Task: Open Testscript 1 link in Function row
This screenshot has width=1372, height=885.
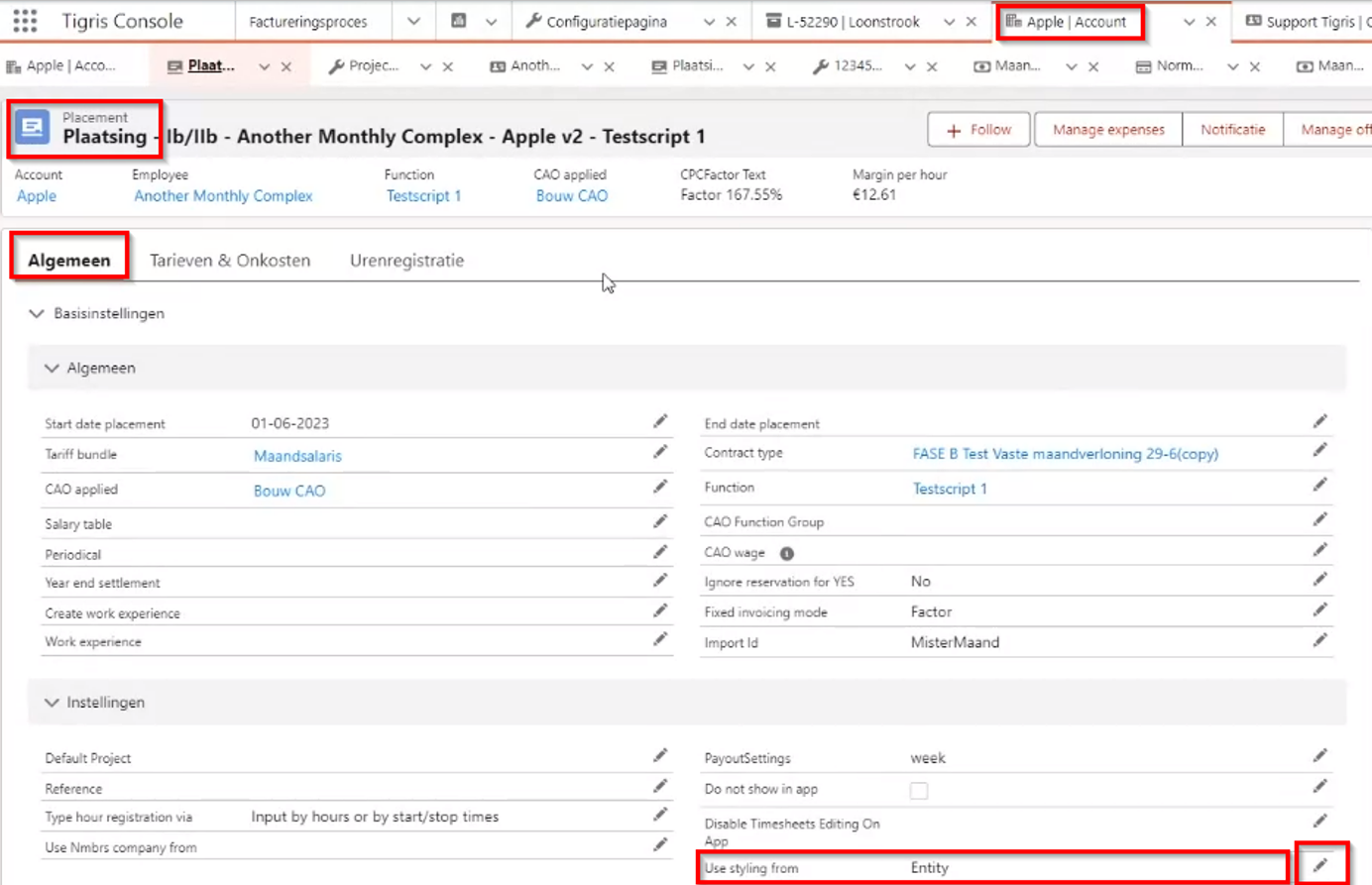Action: [950, 489]
